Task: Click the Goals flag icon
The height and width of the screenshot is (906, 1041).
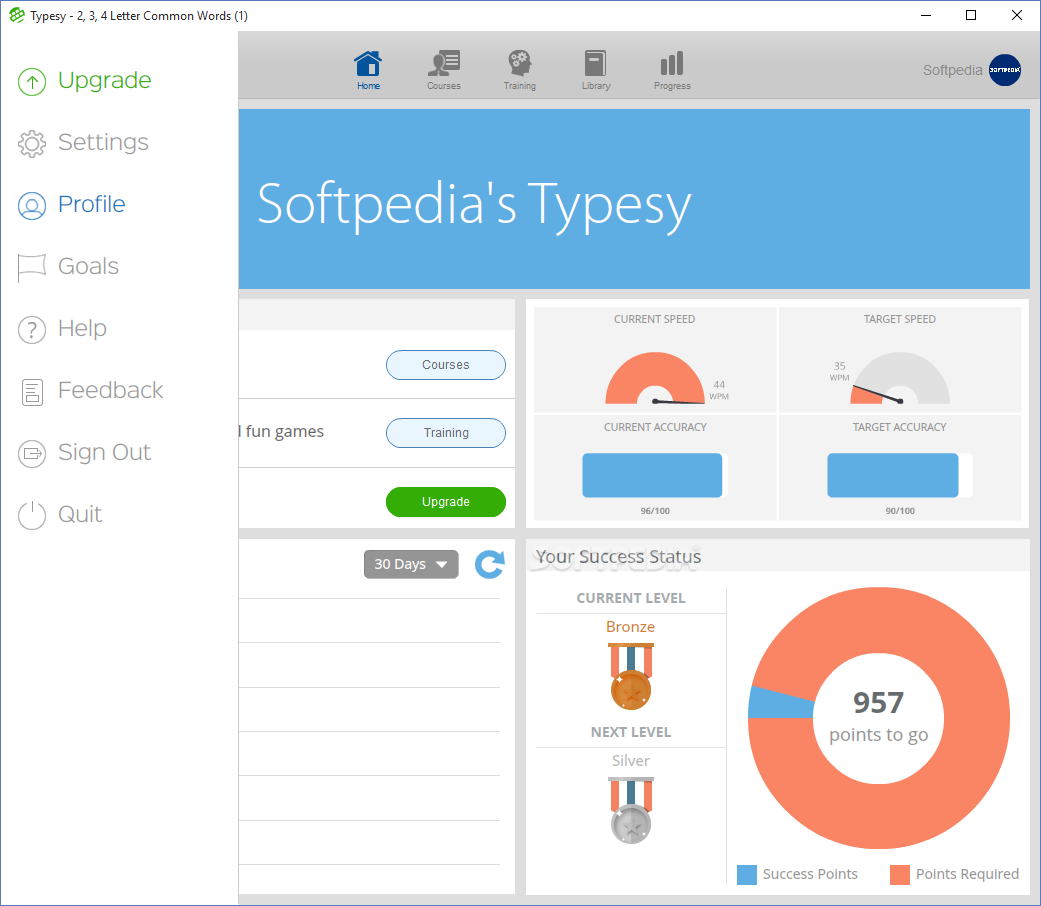Action: coord(32,267)
